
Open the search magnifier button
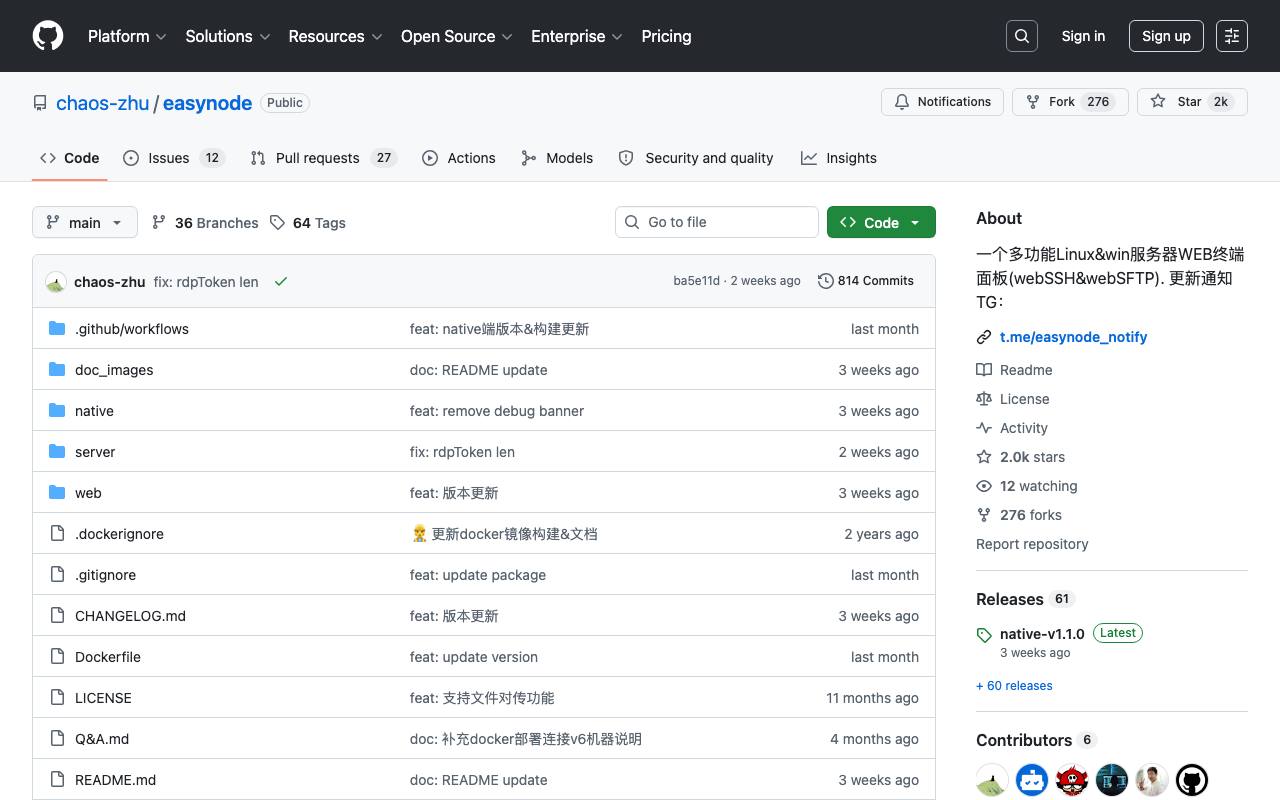1022,36
